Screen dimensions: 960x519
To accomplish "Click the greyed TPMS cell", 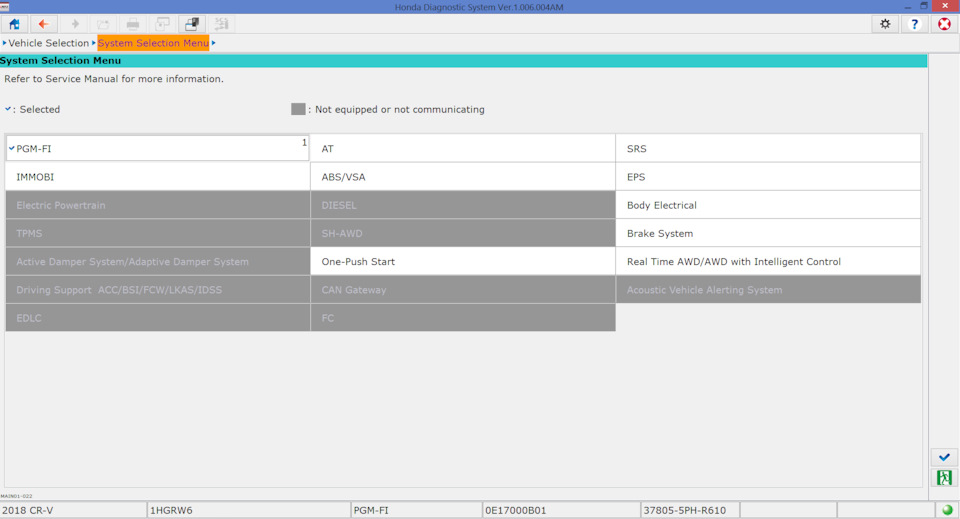I will [157, 233].
